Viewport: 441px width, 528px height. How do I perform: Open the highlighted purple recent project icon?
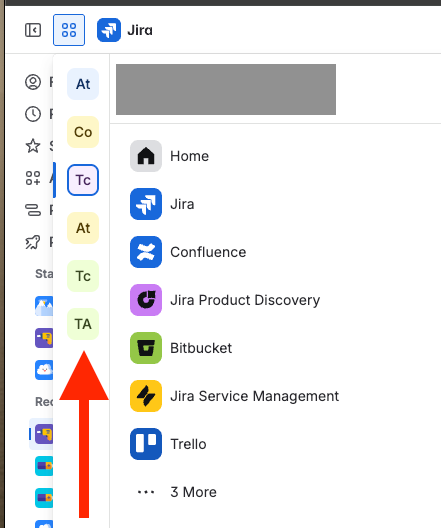44,434
